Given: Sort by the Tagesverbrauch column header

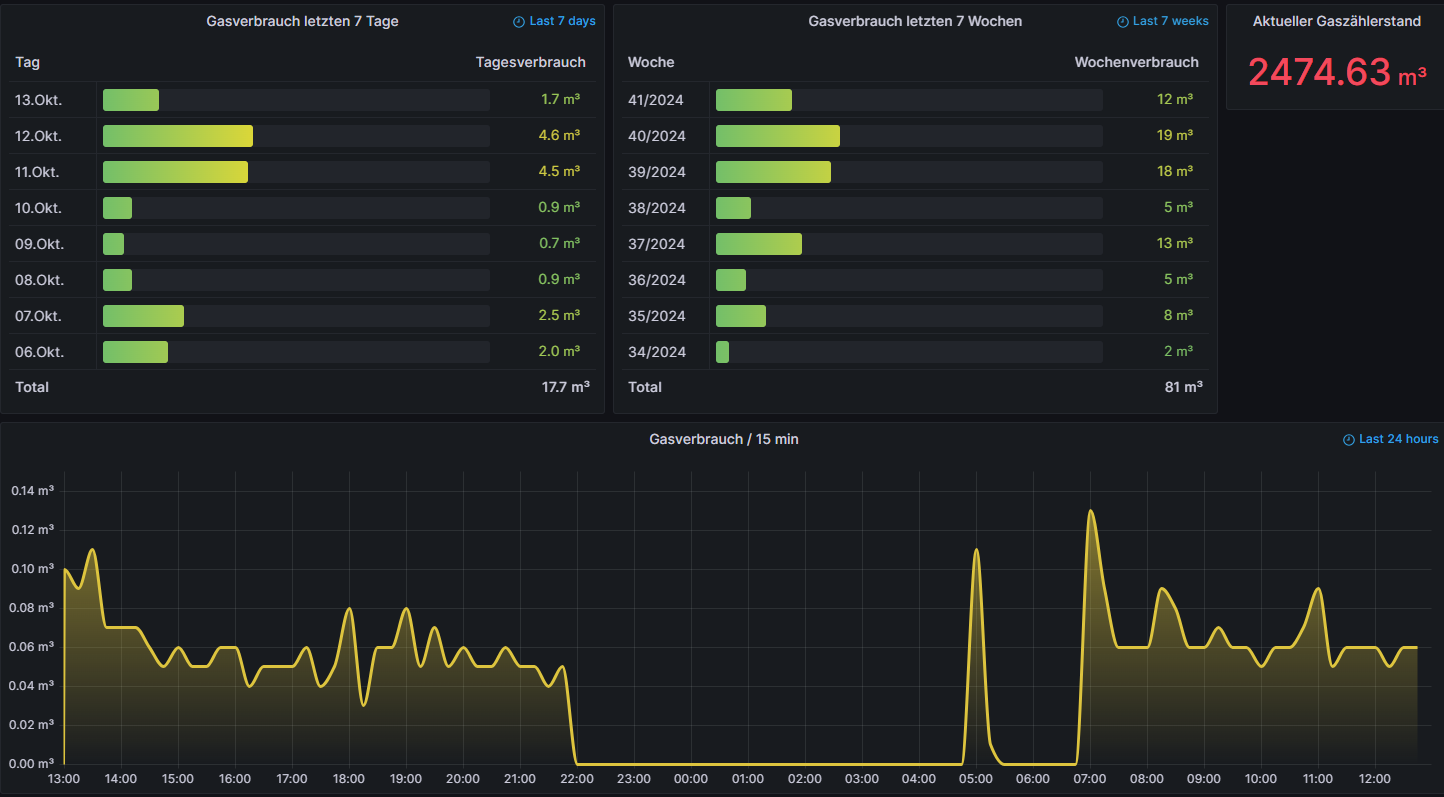Looking at the screenshot, I should pos(531,62).
